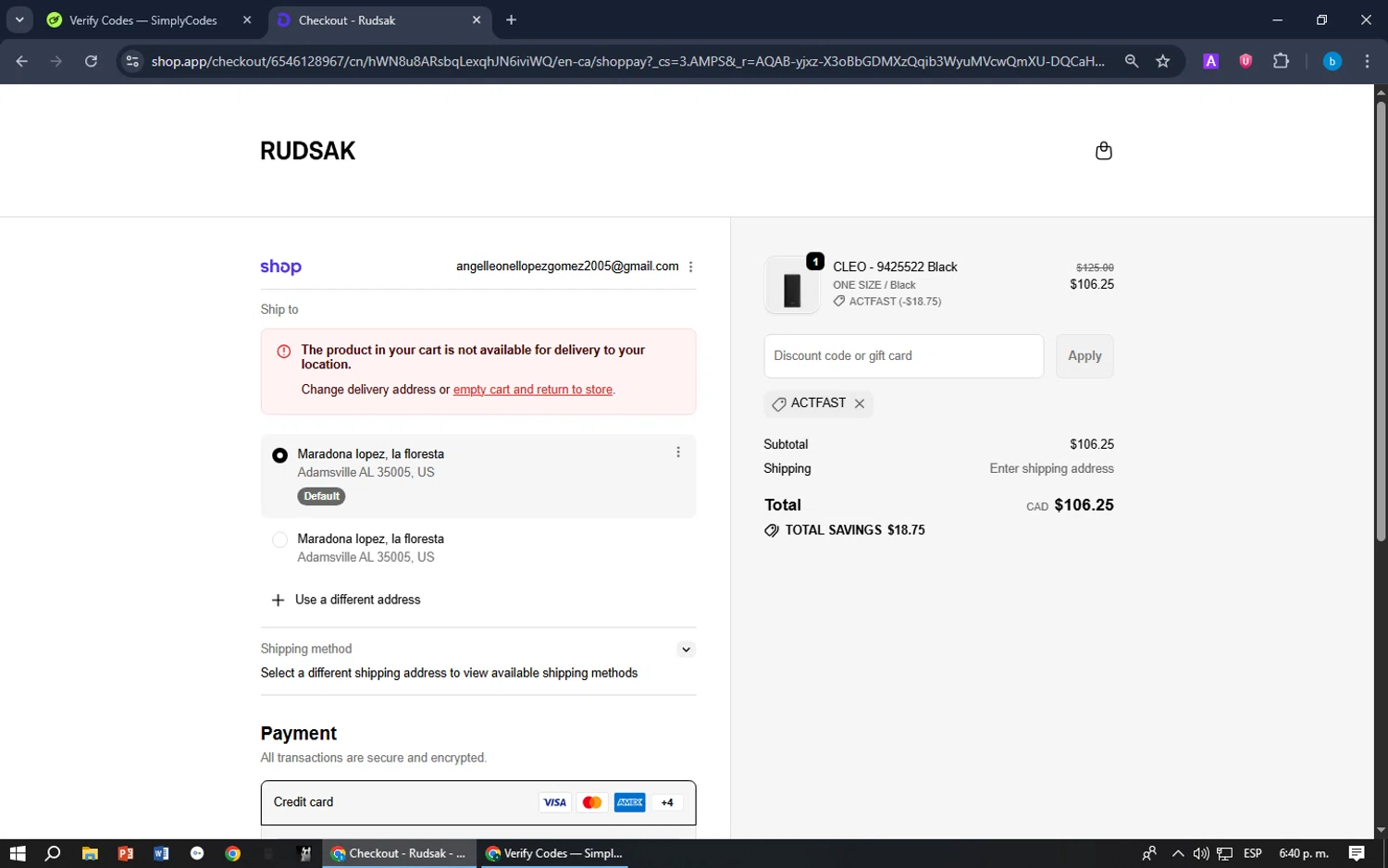Click the Default address badge

321,496
